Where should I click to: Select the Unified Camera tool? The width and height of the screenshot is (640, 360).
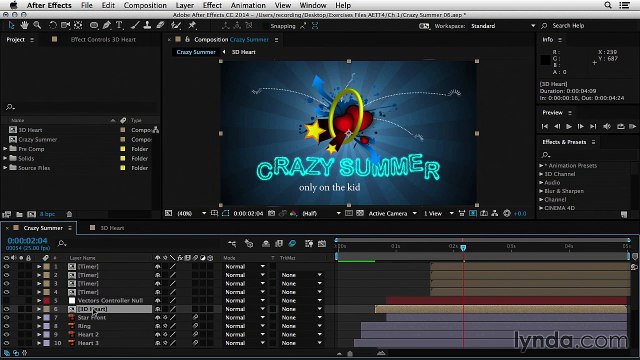click(65, 25)
